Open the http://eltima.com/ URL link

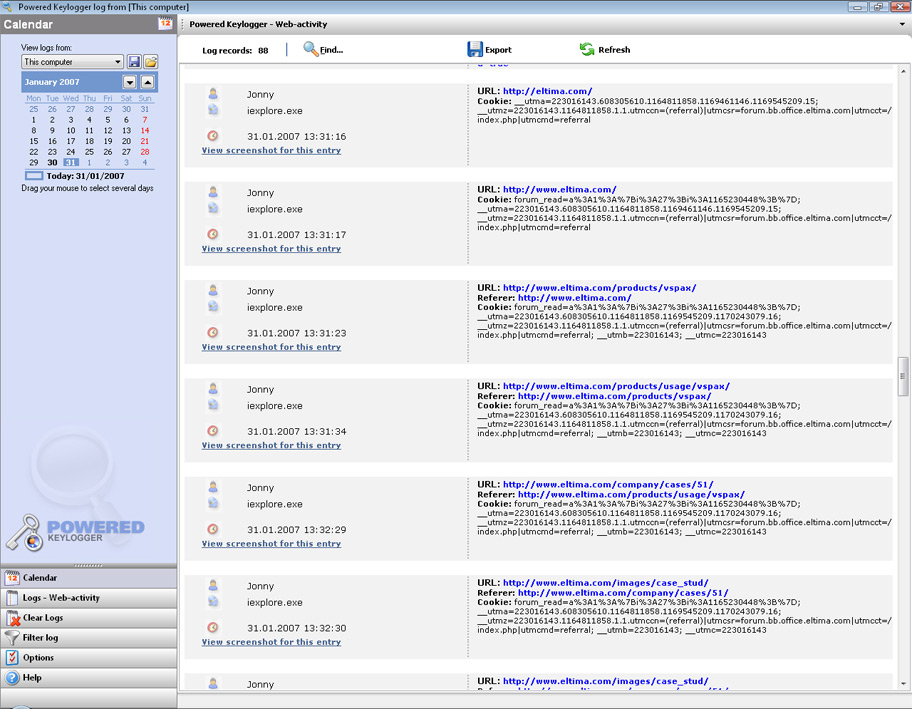[x=547, y=91]
